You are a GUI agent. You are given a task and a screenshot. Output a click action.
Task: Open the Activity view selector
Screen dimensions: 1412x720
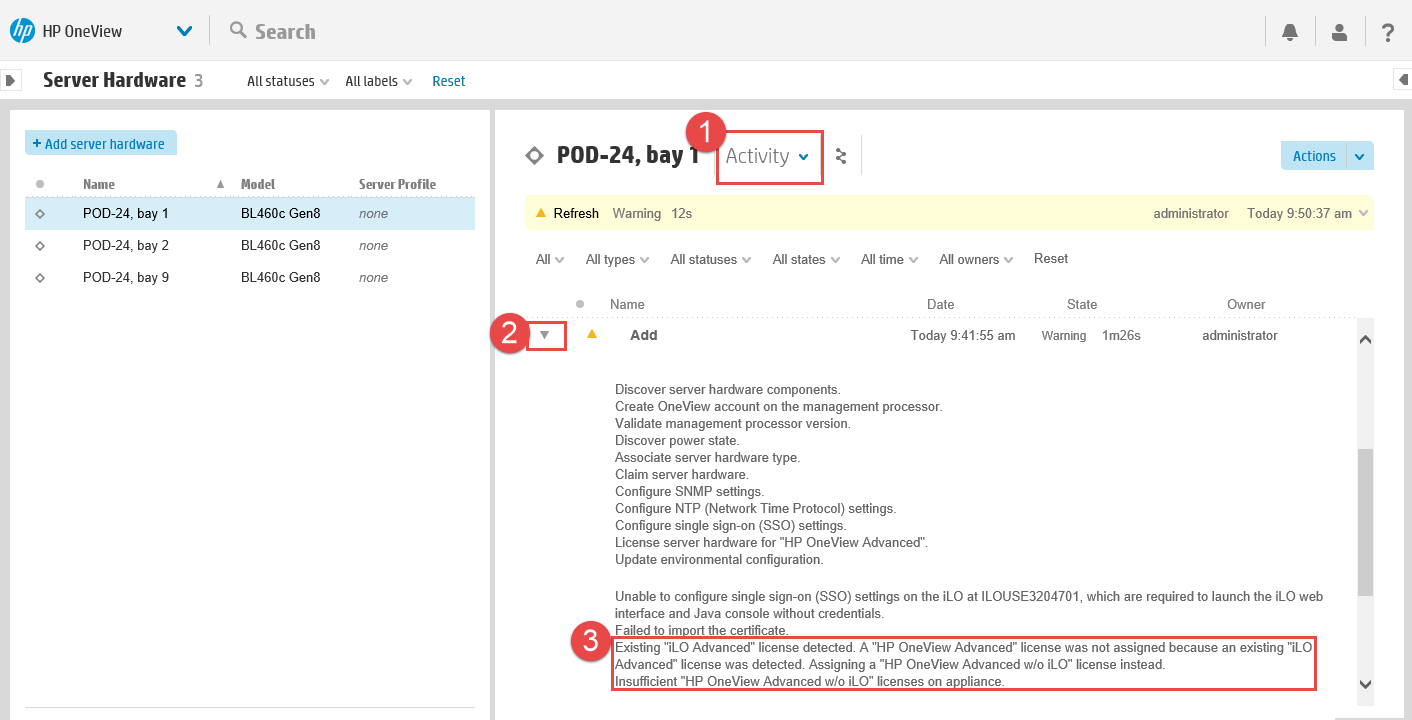coord(768,156)
